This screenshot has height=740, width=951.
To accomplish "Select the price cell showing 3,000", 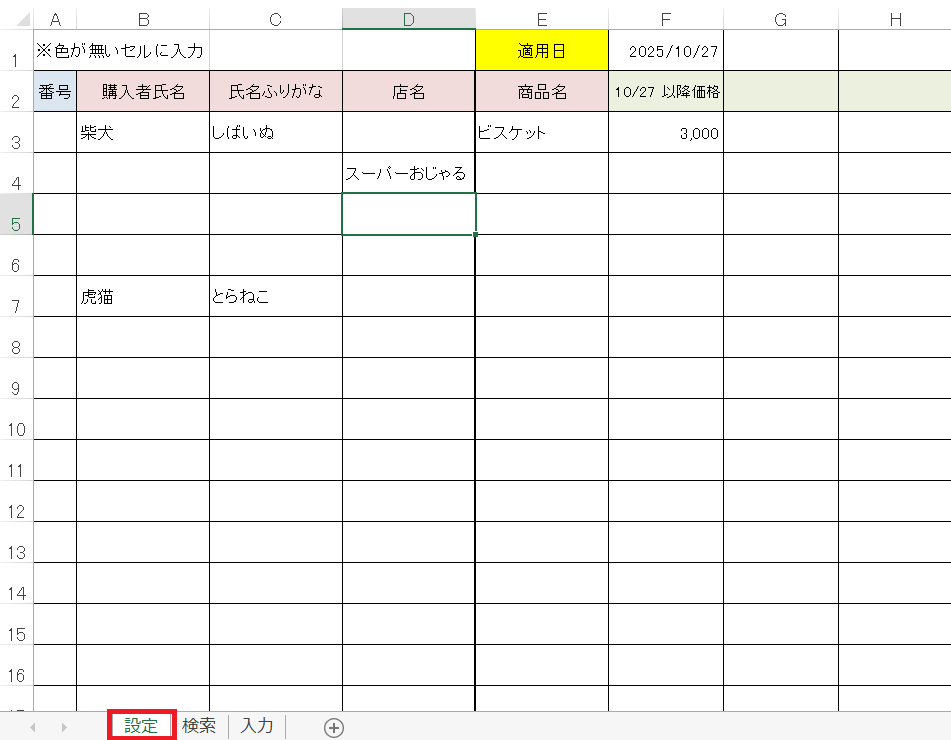I will click(665, 132).
